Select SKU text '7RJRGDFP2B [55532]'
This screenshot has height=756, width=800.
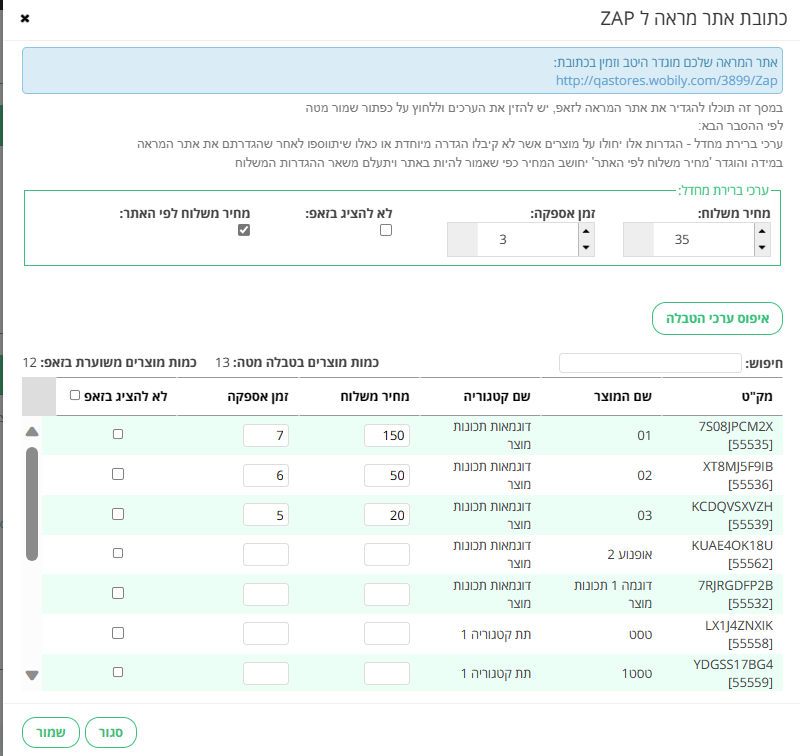(x=736, y=594)
